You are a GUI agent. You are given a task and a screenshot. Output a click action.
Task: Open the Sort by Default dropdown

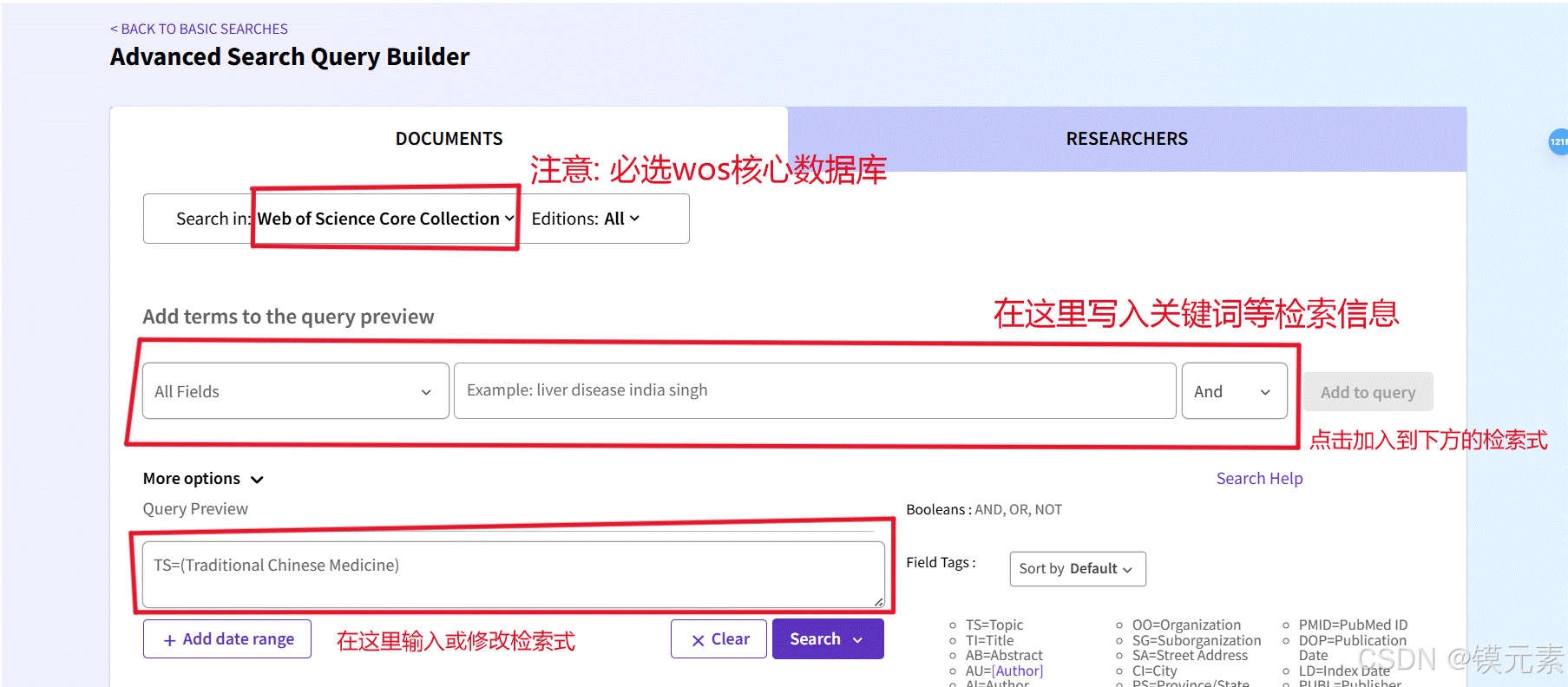pos(1078,569)
